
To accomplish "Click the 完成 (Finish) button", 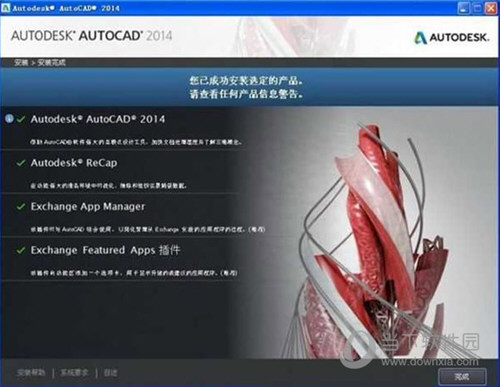I will pos(462,377).
